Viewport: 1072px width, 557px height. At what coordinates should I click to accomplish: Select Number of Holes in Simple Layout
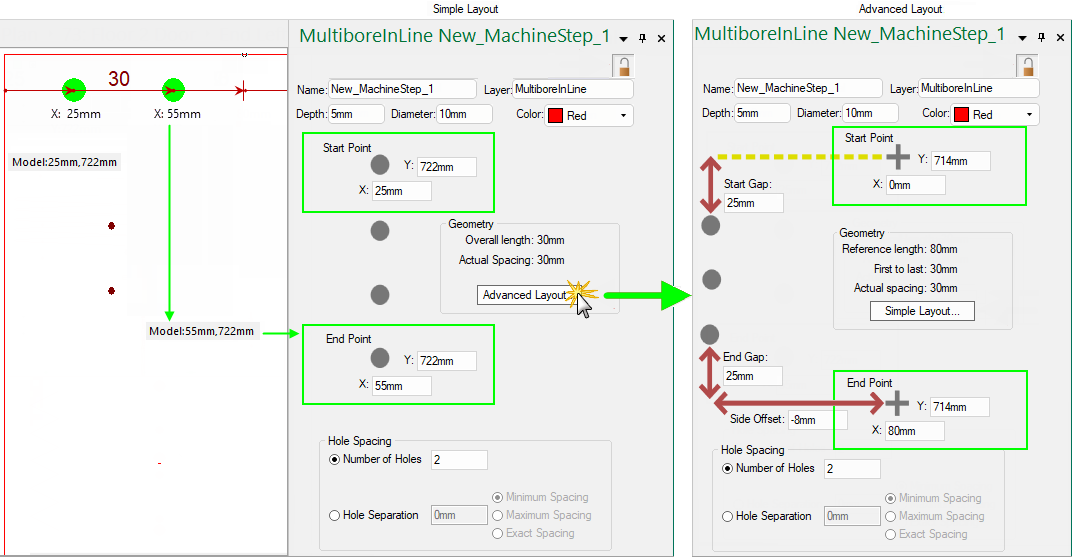[x=335, y=460]
